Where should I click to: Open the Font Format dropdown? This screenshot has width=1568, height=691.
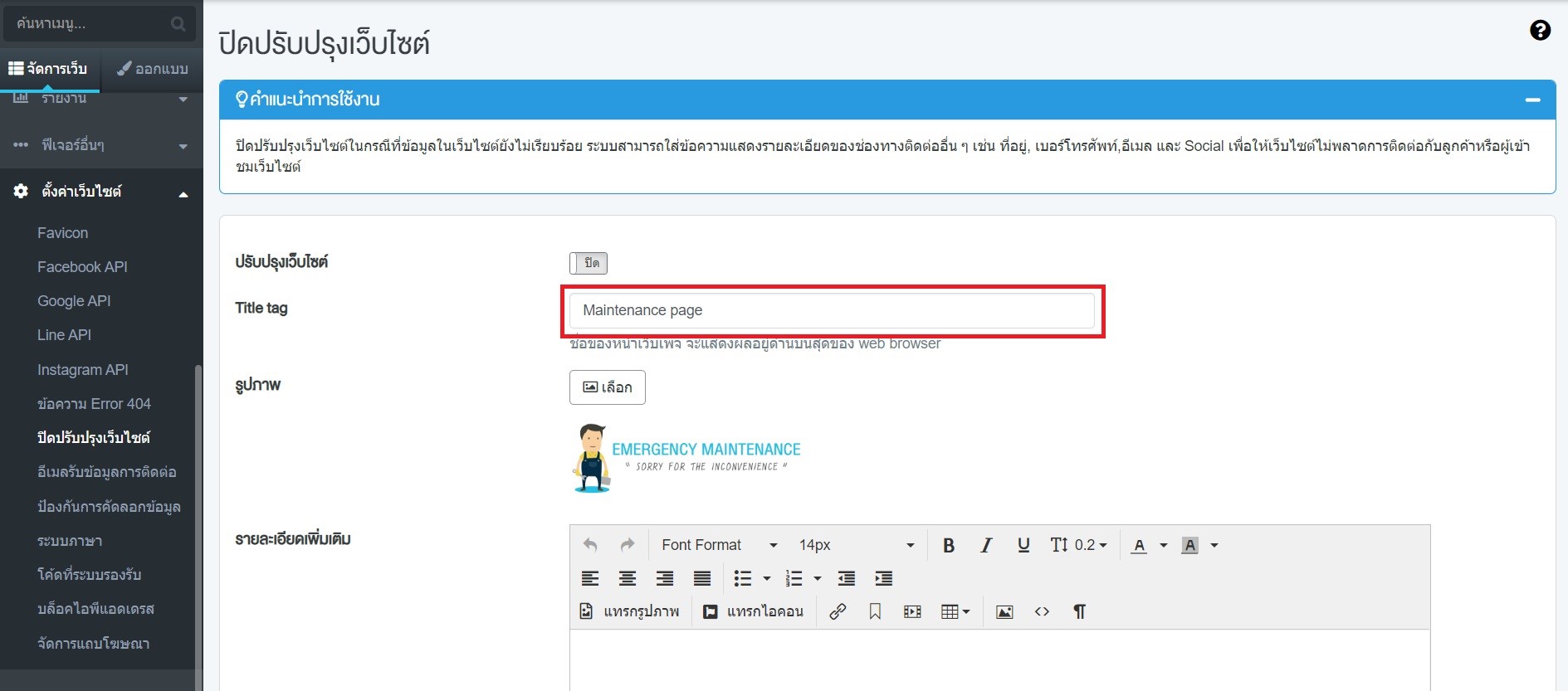tap(719, 545)
